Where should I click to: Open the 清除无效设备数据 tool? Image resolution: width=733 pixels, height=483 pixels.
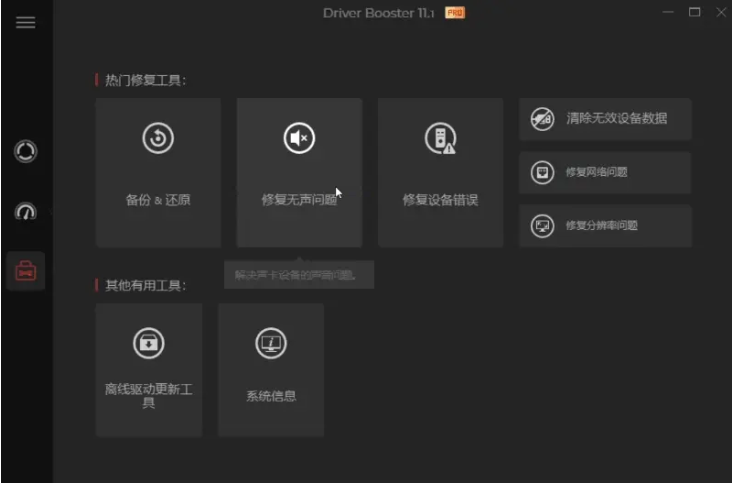[605, 119]
